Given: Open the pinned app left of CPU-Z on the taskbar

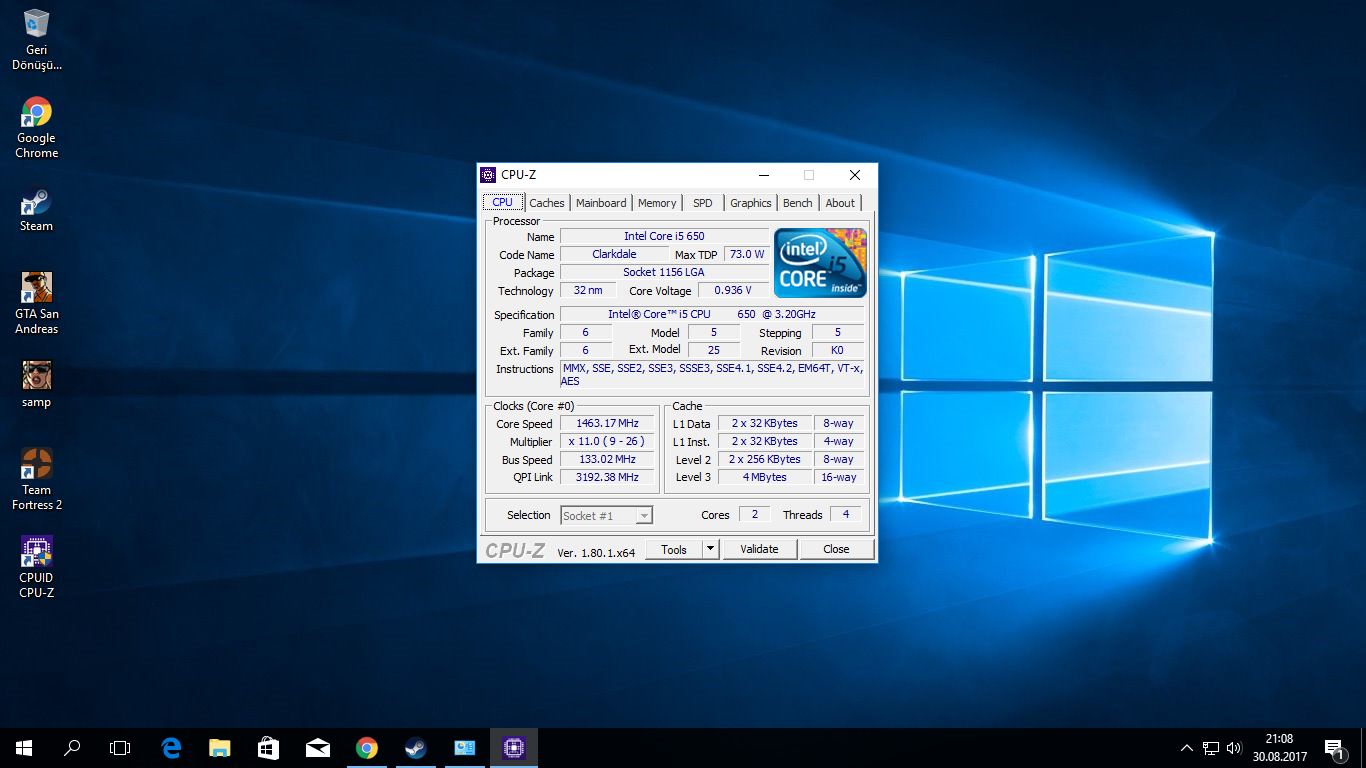Looking at the screenshot, I should 465,747.
